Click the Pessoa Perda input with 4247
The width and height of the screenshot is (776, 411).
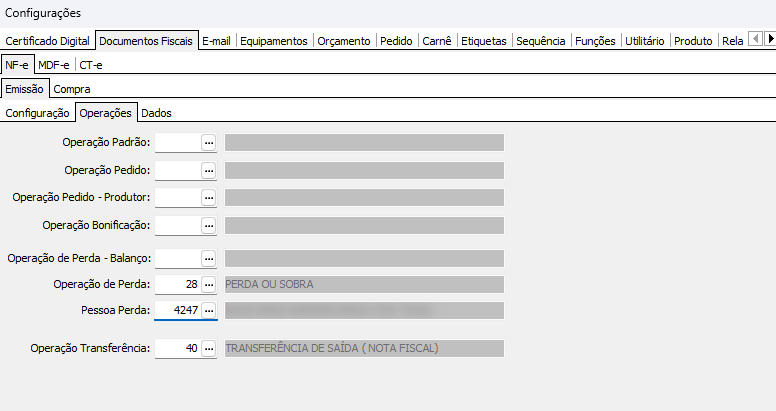click(178, 311)
